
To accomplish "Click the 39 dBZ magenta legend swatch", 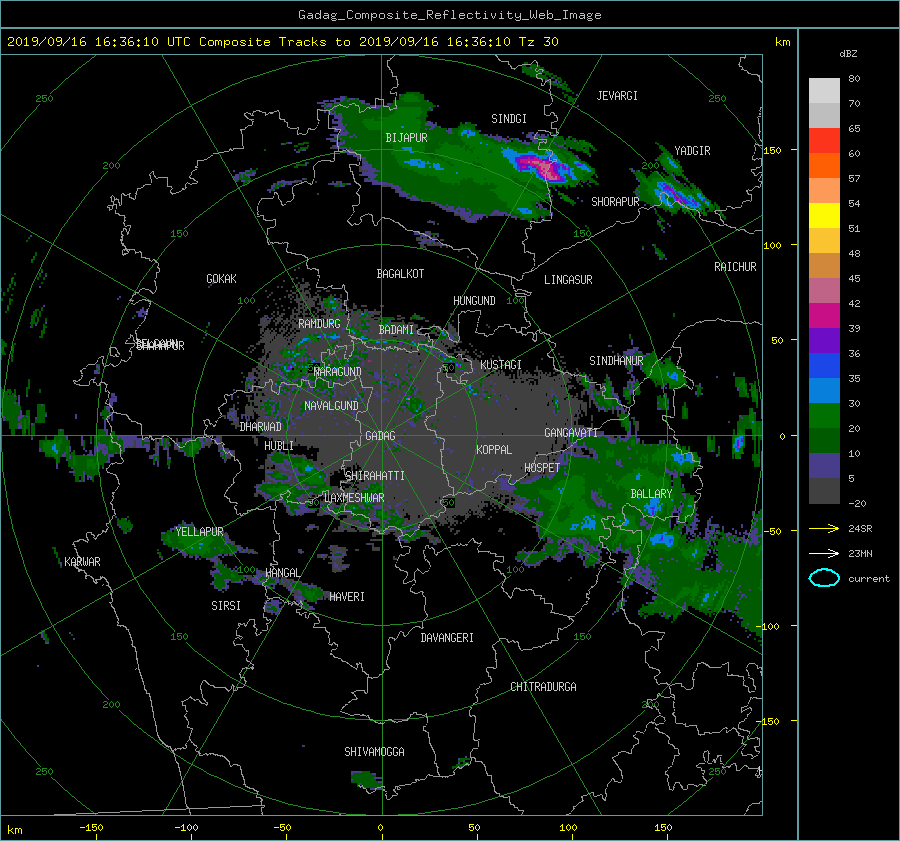I will [824, 315].
